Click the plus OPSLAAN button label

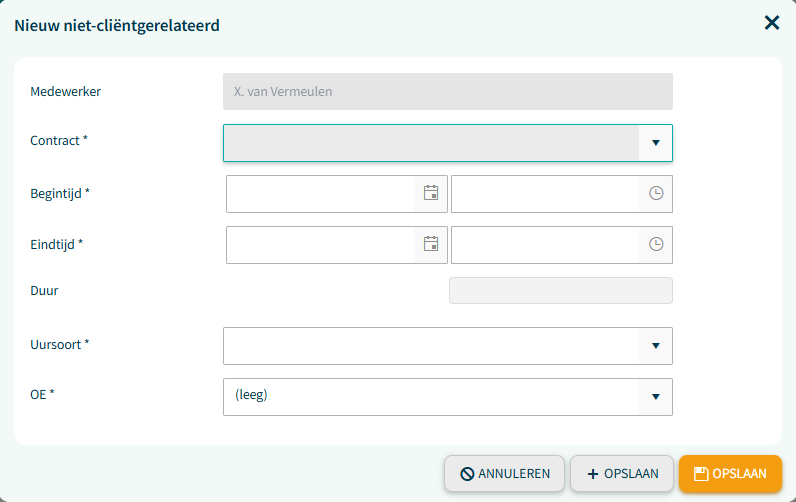click(631, 474)
